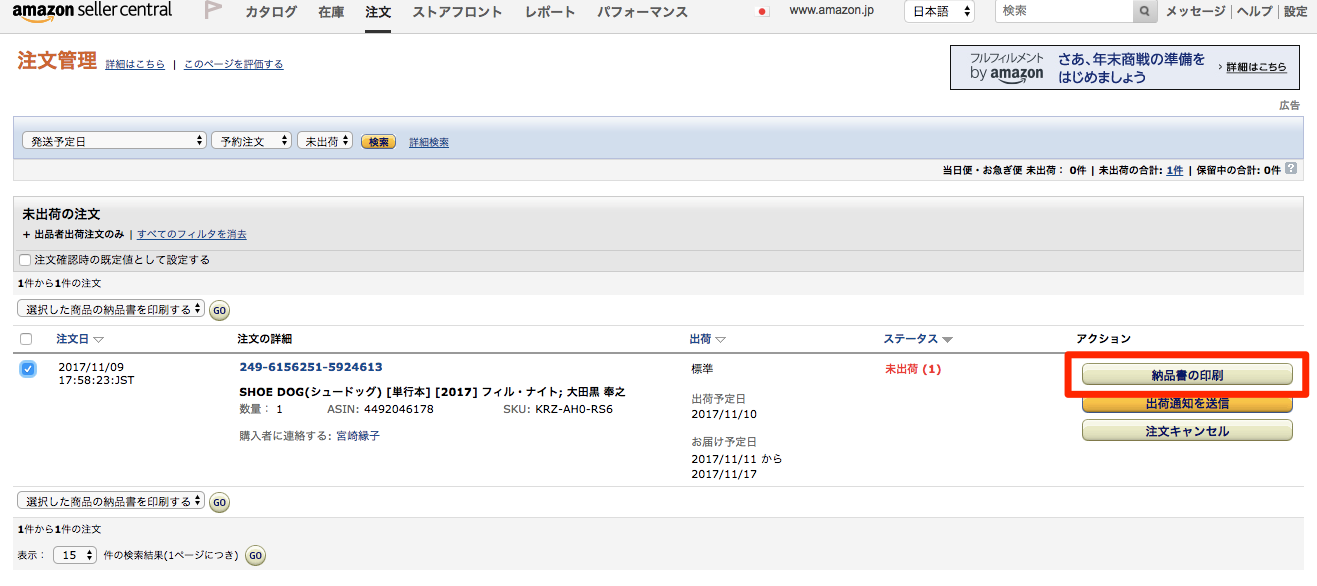Click 詳細はこちら in the FBA banner
Viewport: 1317px width, 586px height.
(x=1256, y=67)
